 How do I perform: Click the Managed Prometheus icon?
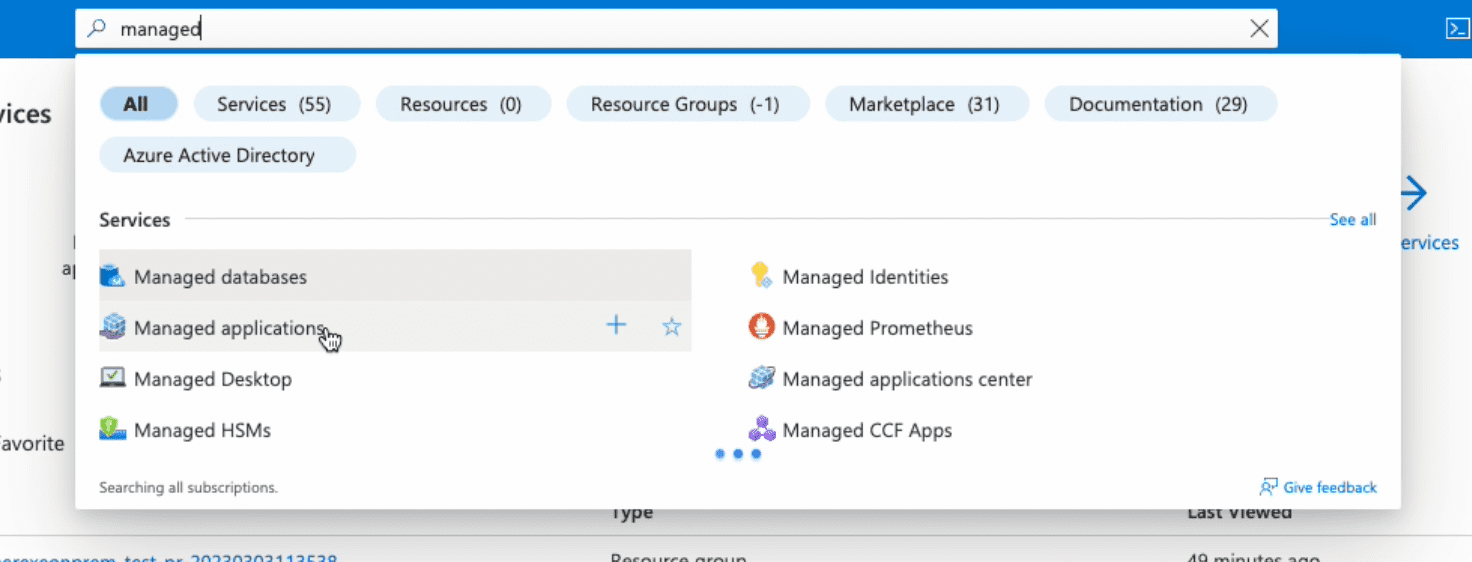(x=761, y=328)
